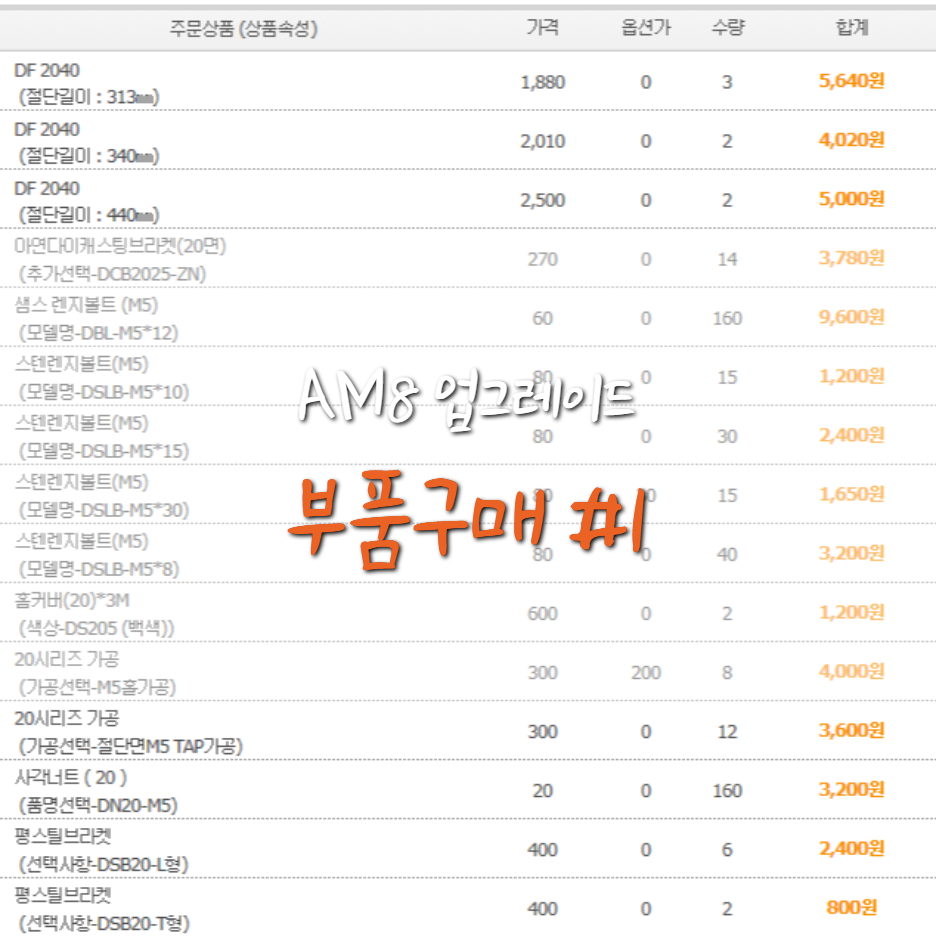Click the 샘스 렌지볼트 (M5) product name

point(86,305)
